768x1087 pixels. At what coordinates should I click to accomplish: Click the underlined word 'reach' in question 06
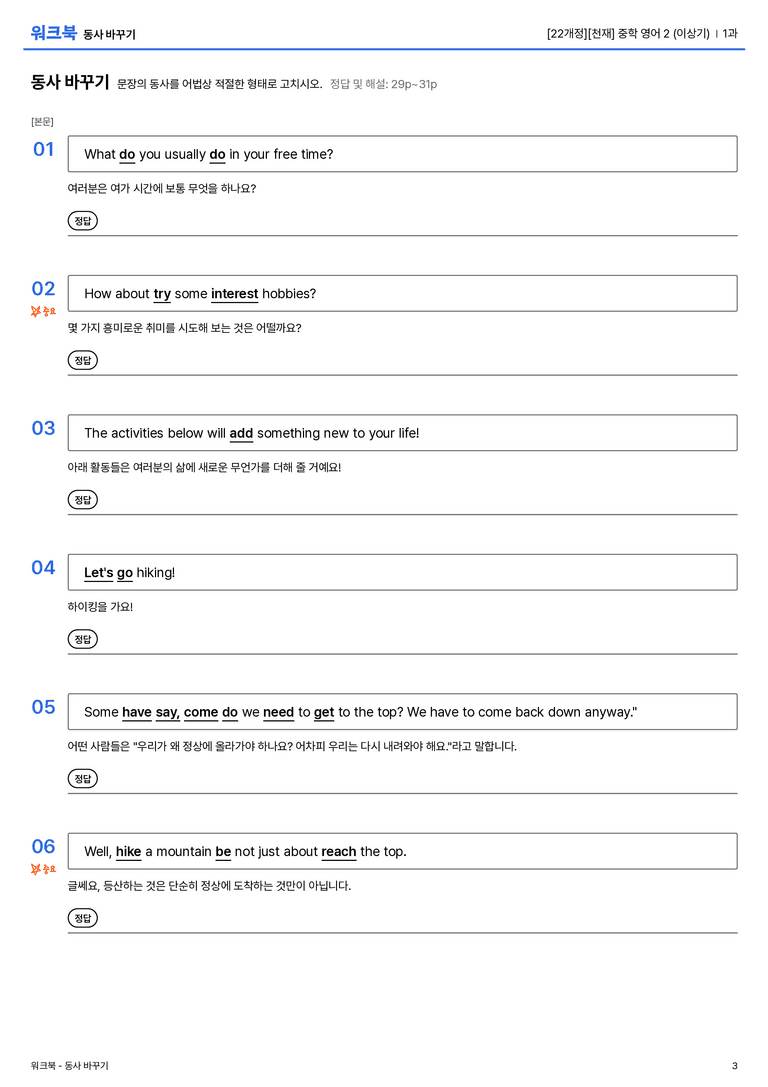pos(338,851)
